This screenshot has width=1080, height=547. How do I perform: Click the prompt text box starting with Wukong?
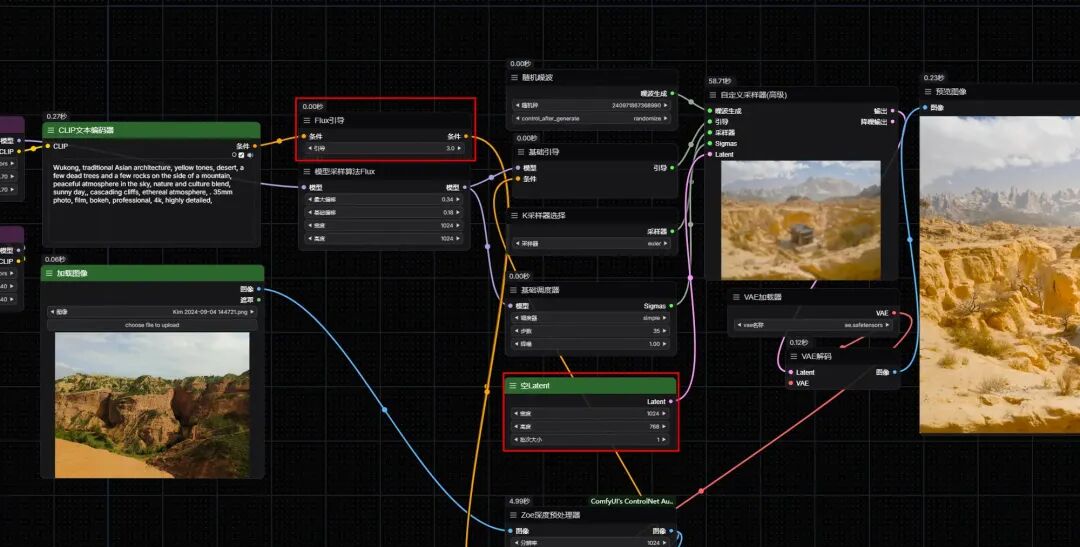point(151,203)
